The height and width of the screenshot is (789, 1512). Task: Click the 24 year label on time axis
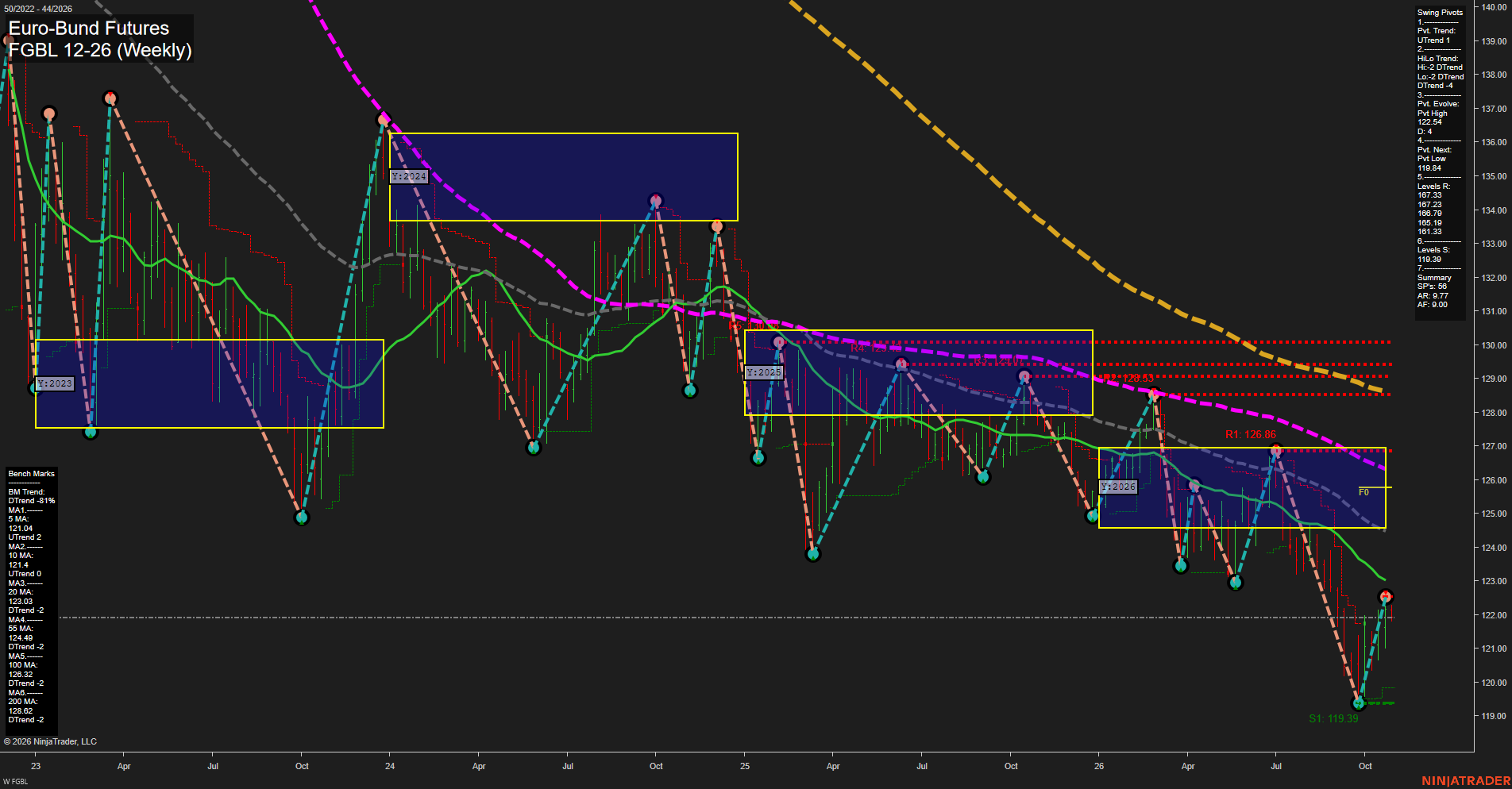(390, 766)
